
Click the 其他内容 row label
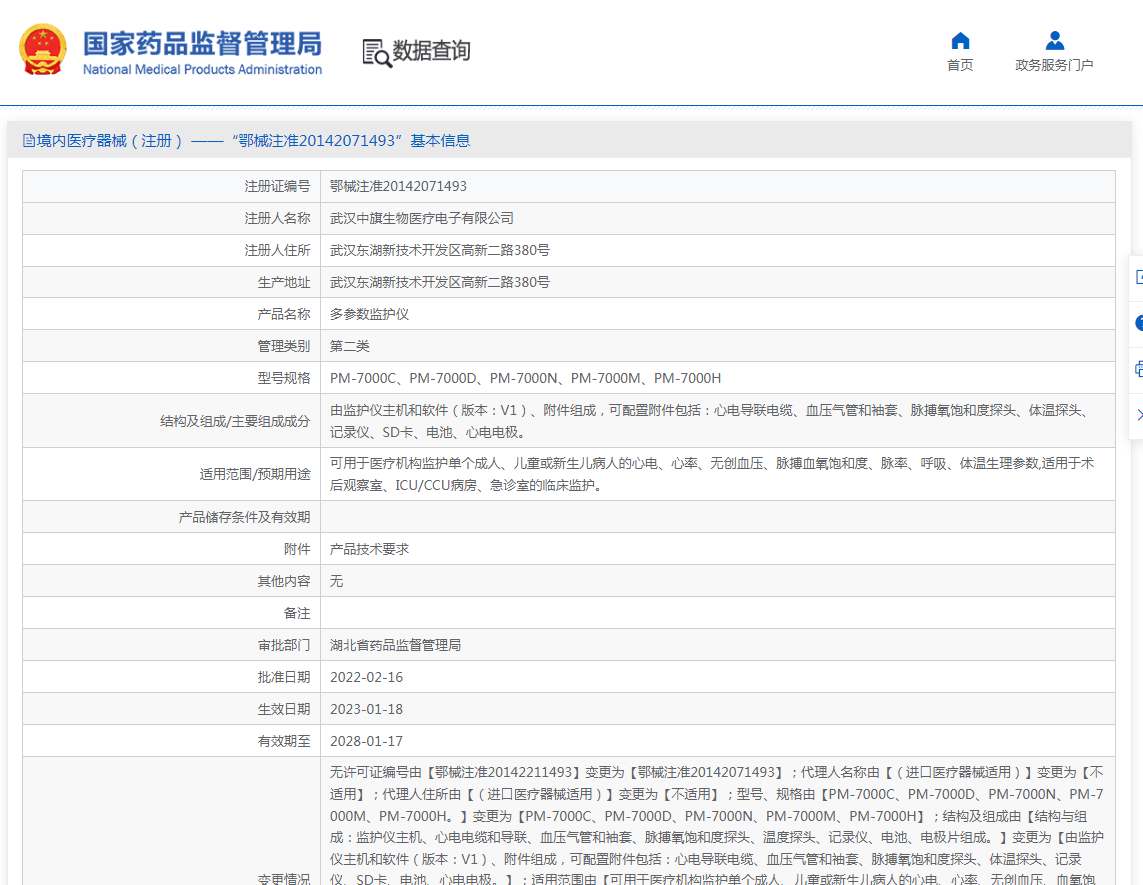tap(284, 582)
